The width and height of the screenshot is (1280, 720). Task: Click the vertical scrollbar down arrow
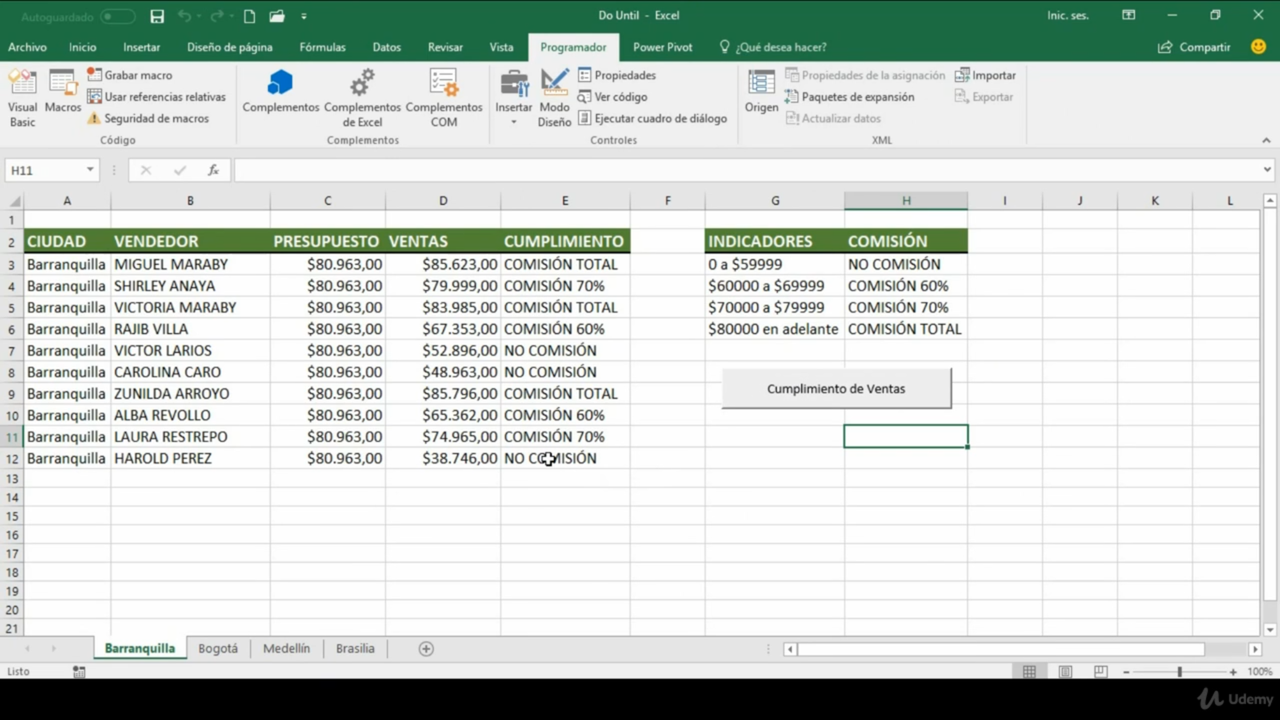coord(1271,630)
